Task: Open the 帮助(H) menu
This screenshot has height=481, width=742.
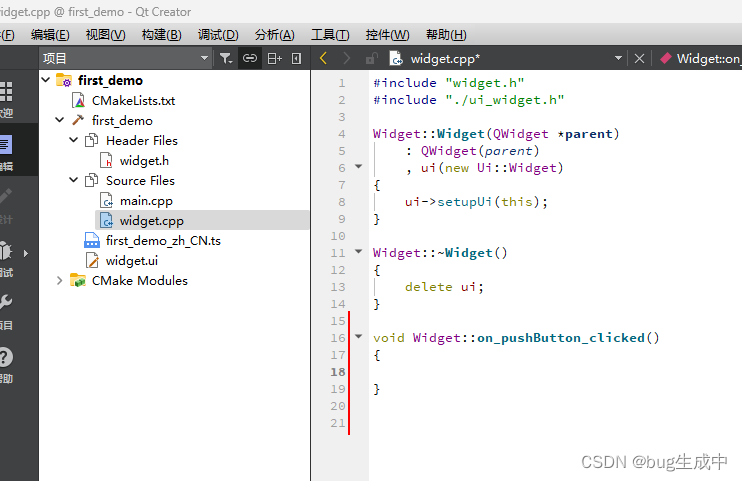Action: [446, 35]
